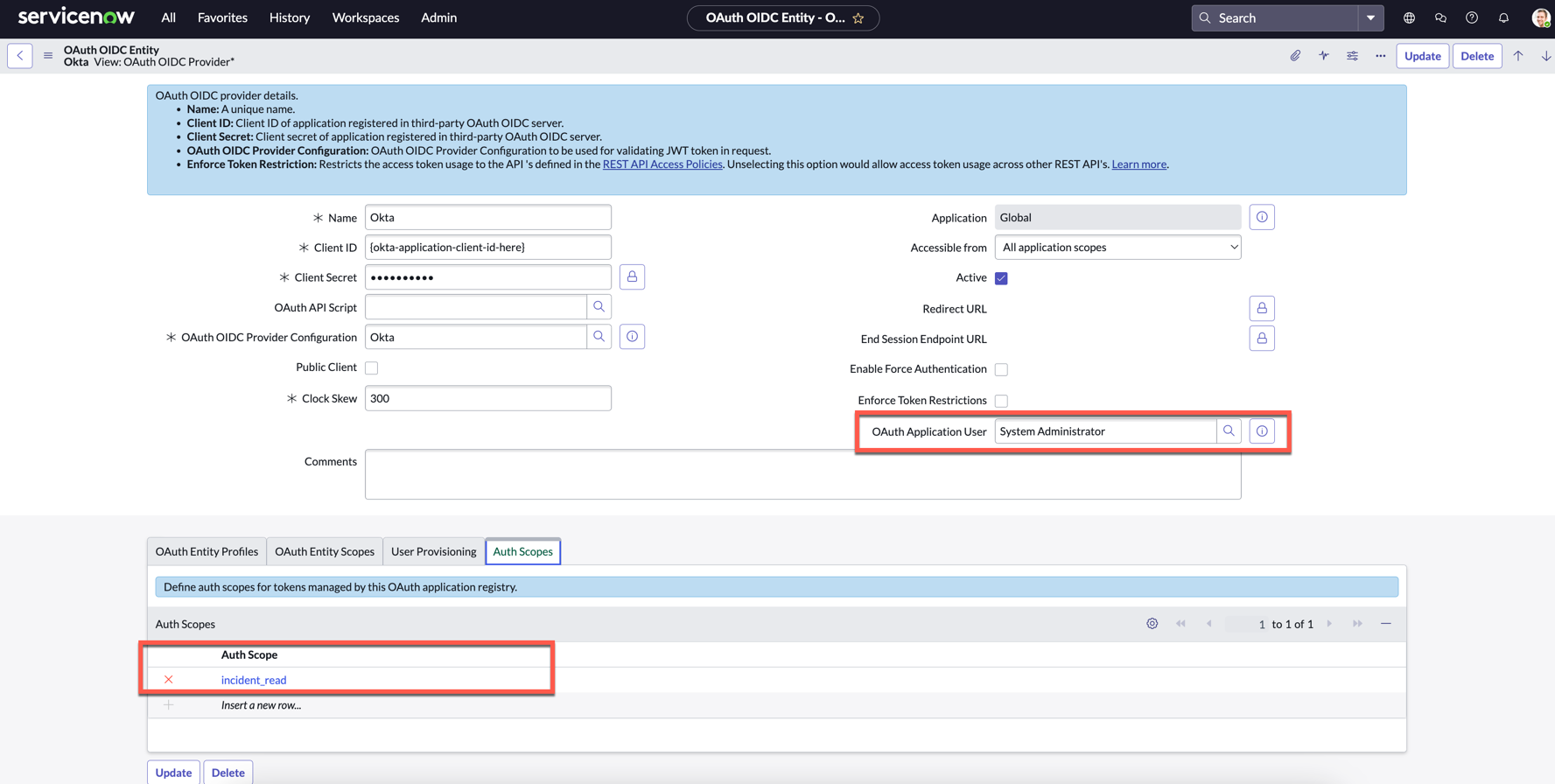The image size is (1555, 784).
Task: Open the incident_read auth scope link
Action: pos(254,680)
